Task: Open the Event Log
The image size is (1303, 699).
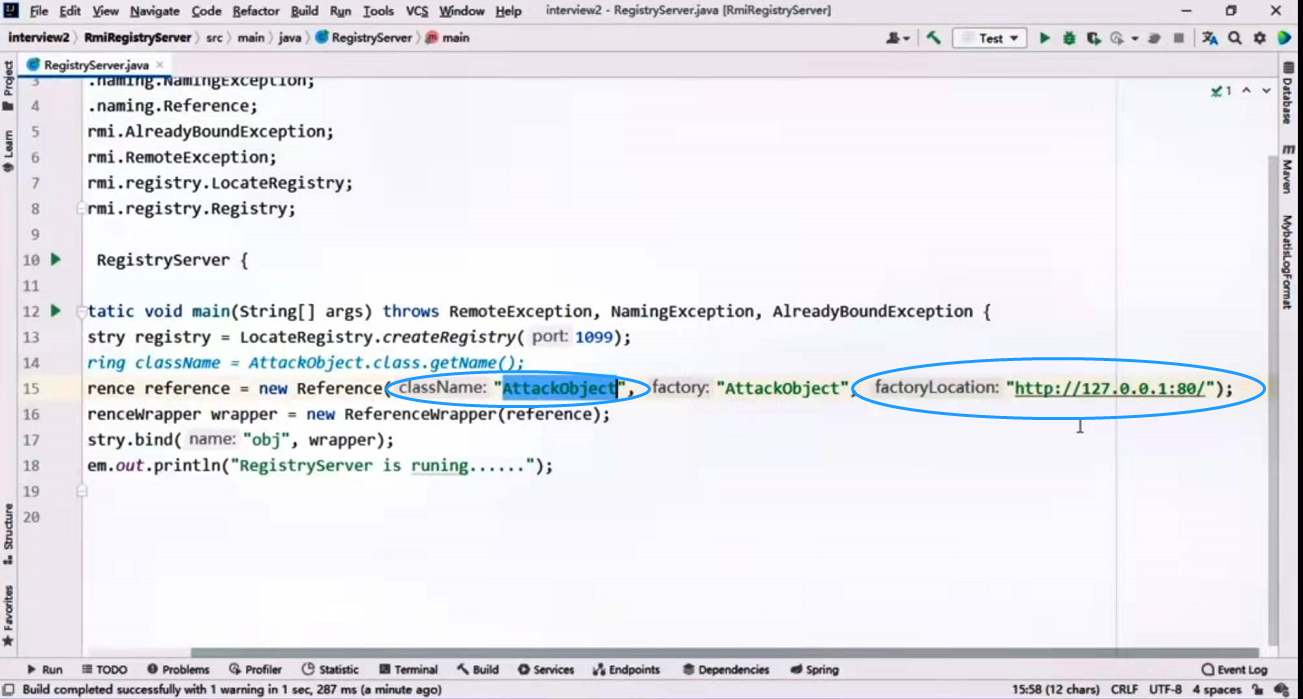Action: 1234,670
